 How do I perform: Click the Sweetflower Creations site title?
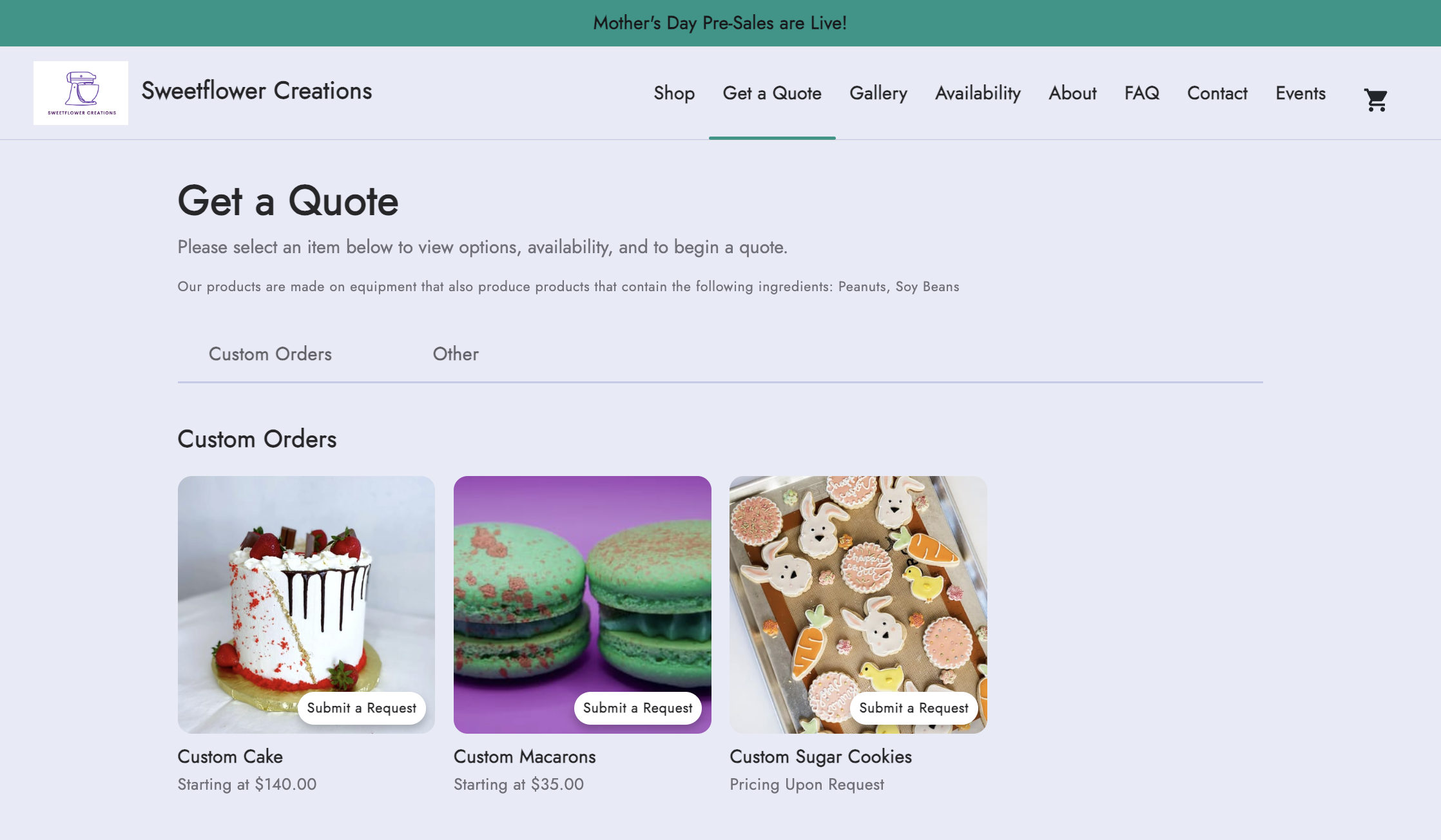256,91
